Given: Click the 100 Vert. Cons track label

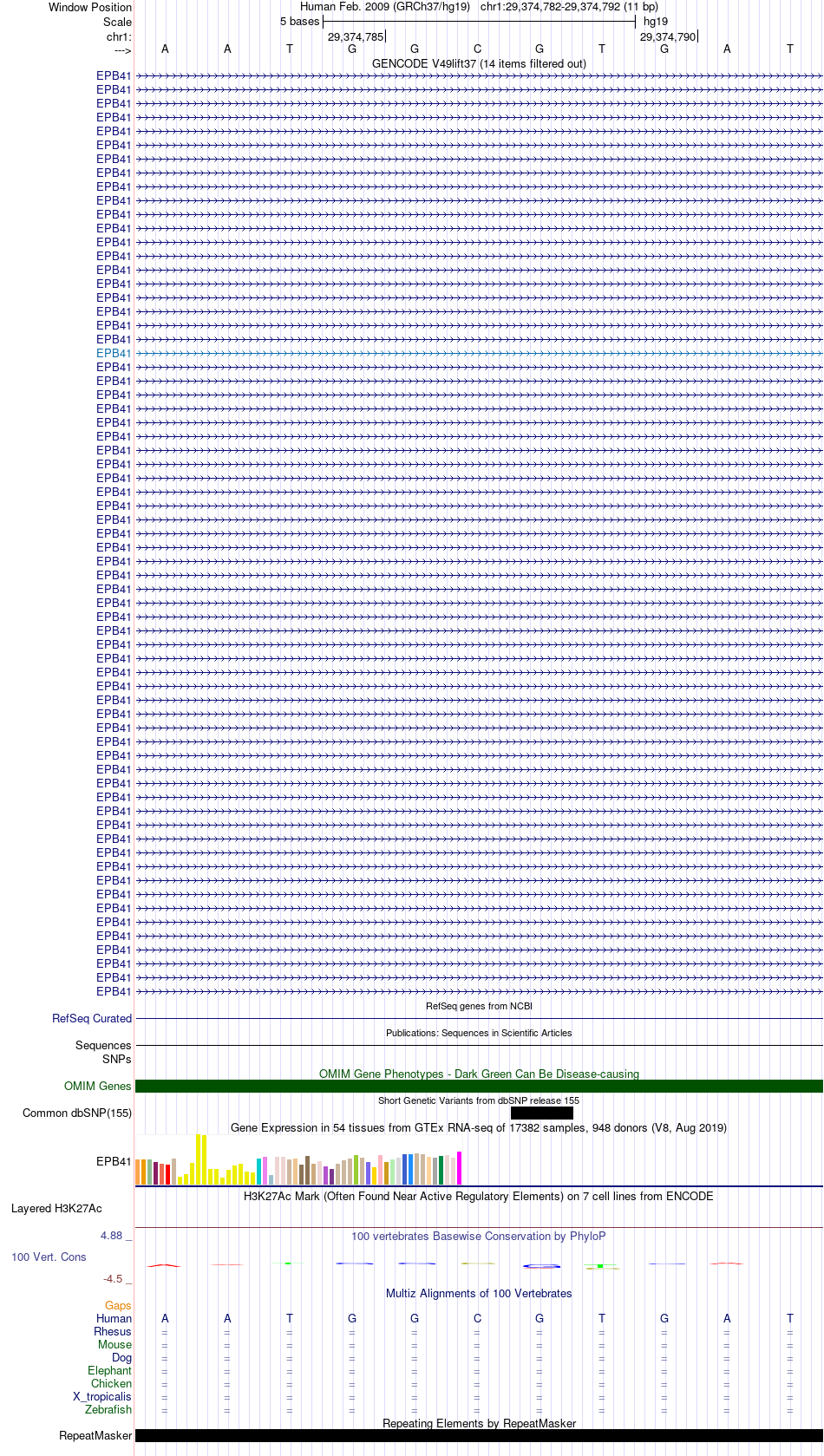Looking at the screenshot, I should (49, 1257).
